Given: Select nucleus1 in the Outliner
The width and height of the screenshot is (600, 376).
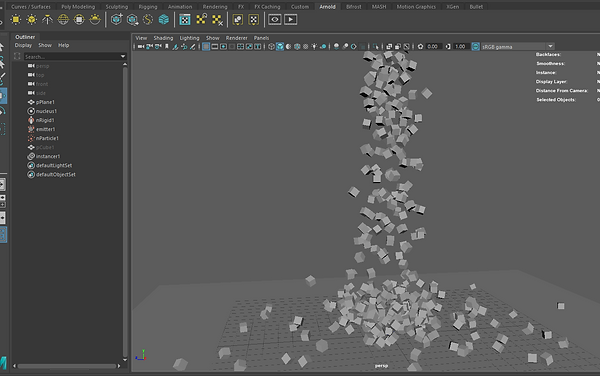Looking at the screenshot, I should click(46, 111).
